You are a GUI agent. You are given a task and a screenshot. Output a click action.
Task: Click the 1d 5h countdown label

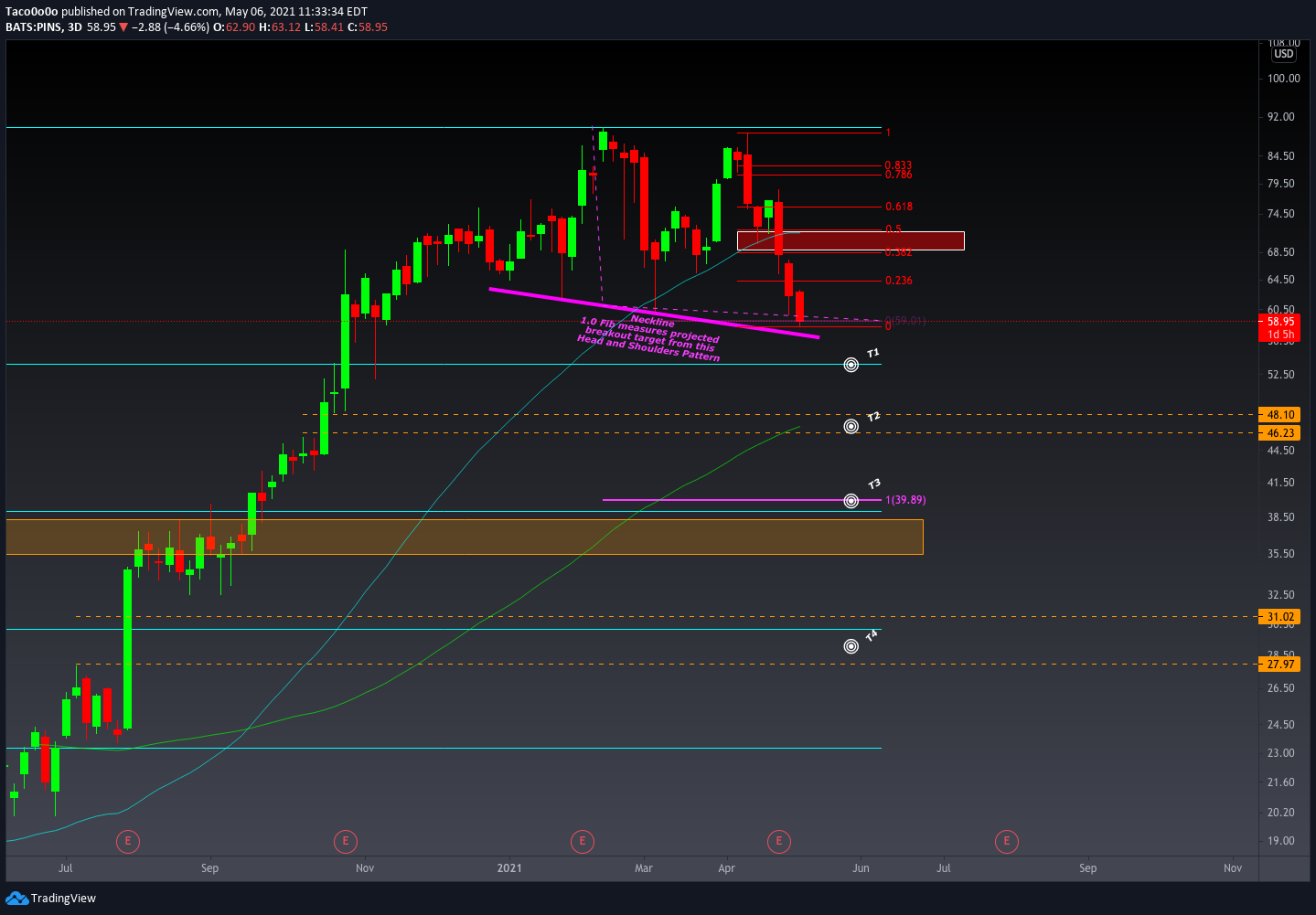pyautogui.click(x=1279, y=335)
